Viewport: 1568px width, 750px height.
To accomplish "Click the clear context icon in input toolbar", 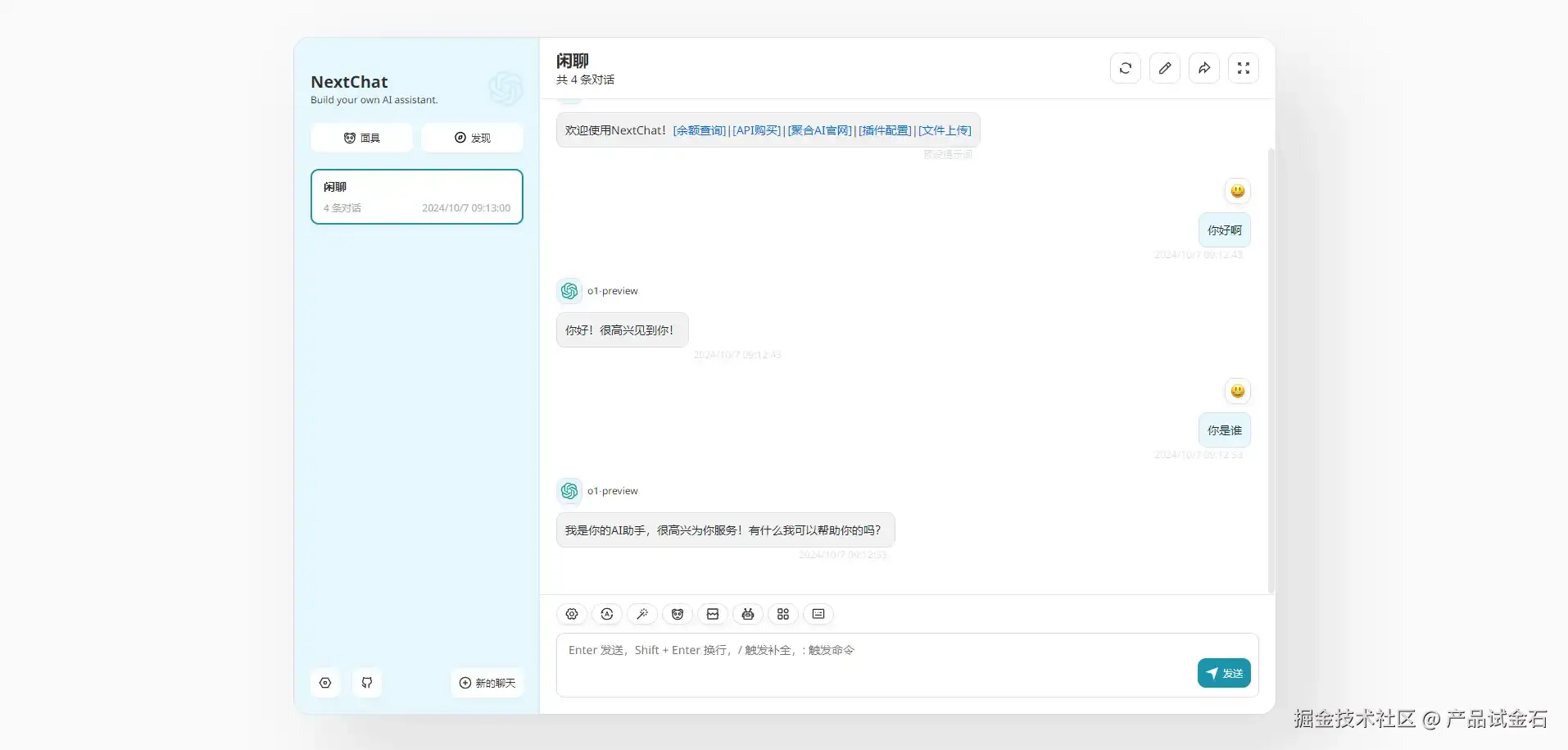I will tap(713, 614).
